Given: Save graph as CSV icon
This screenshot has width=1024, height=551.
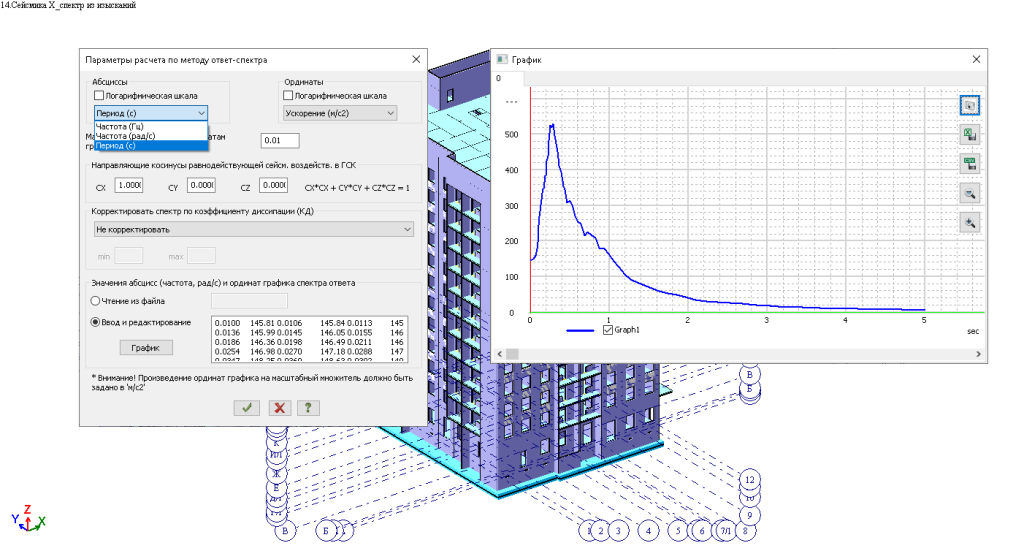Looking at the screenshot, I should 969,163.
